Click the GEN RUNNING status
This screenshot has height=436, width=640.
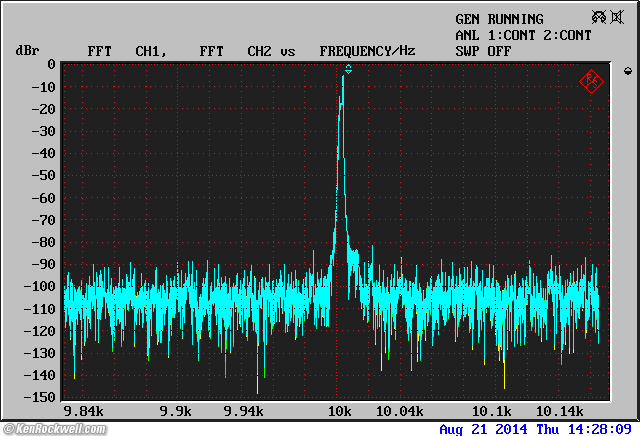coord(499,19)
